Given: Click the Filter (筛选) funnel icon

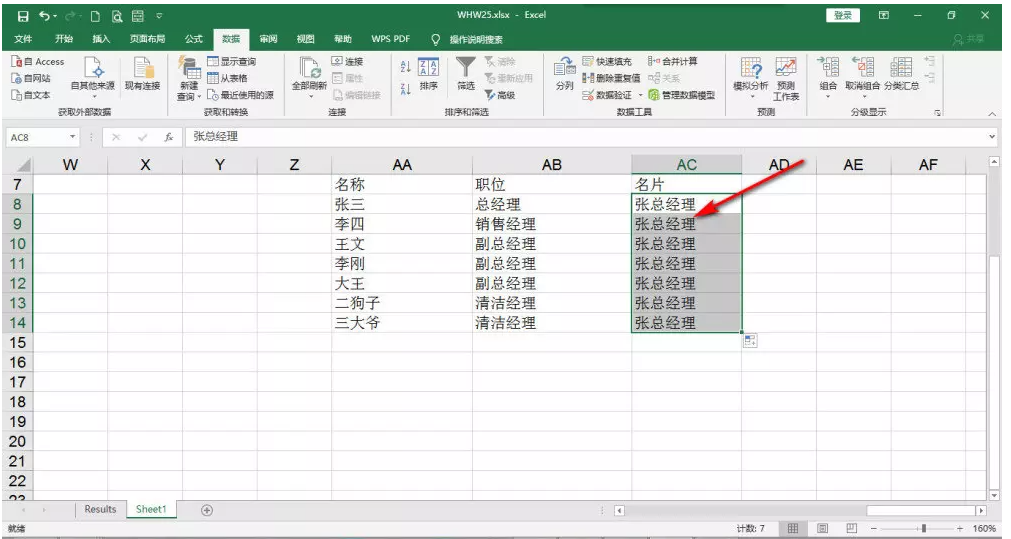Looking at the screenshot, I should (x=466, y=70).
